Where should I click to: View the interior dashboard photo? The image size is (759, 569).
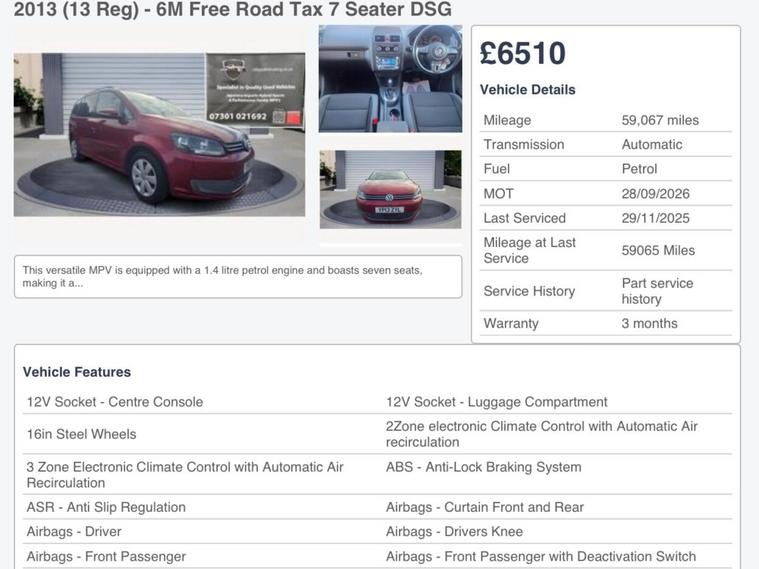pos(390,79)
